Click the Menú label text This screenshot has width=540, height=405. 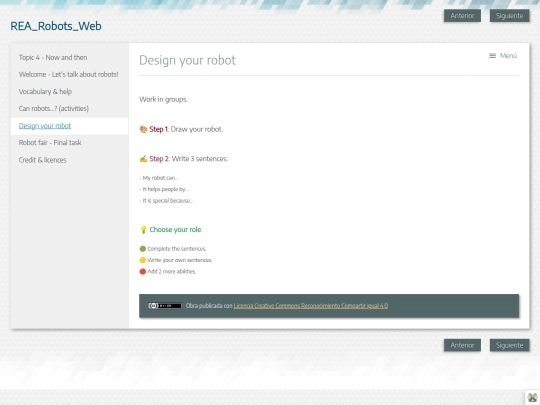pos(508,56)
